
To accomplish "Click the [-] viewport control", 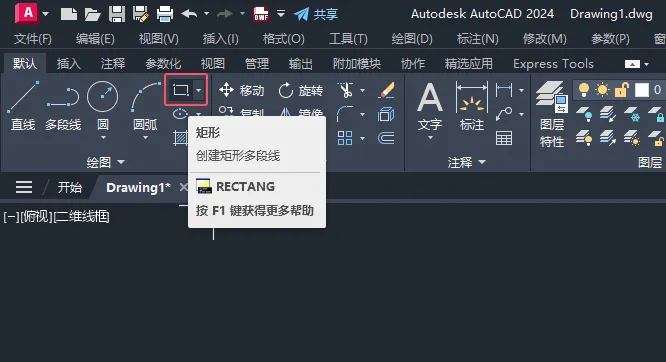I will 11,217.
